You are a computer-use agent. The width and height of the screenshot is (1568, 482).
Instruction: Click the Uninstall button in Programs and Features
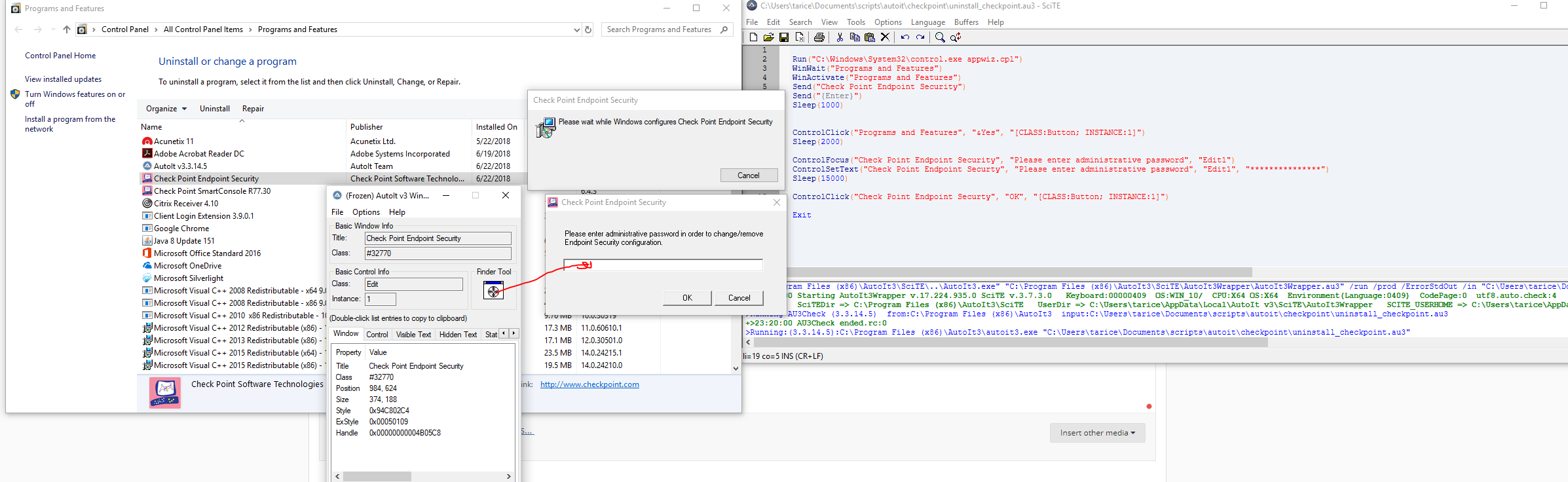click(x=215, y=109)
